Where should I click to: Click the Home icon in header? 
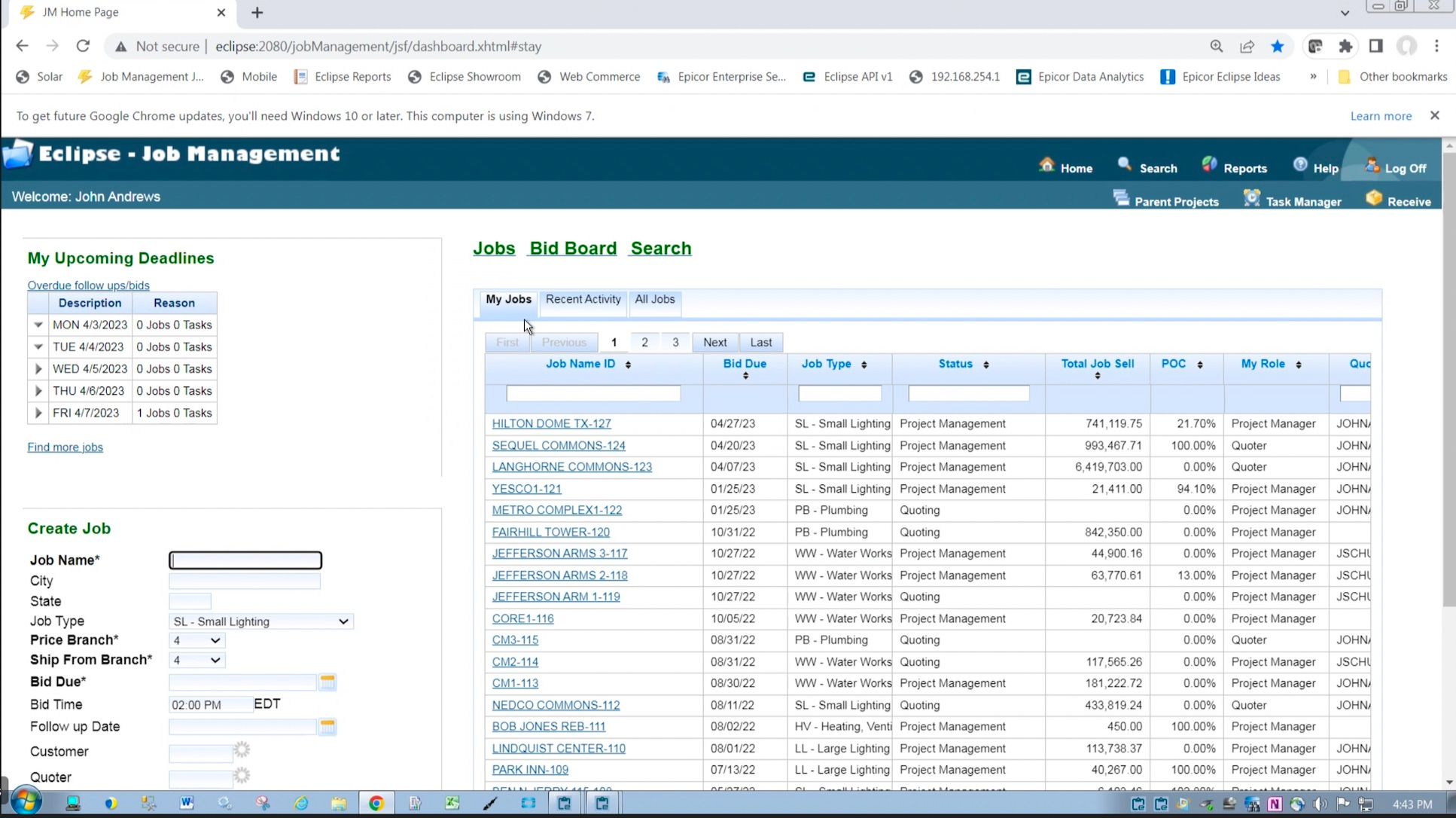coord(1046,165)
